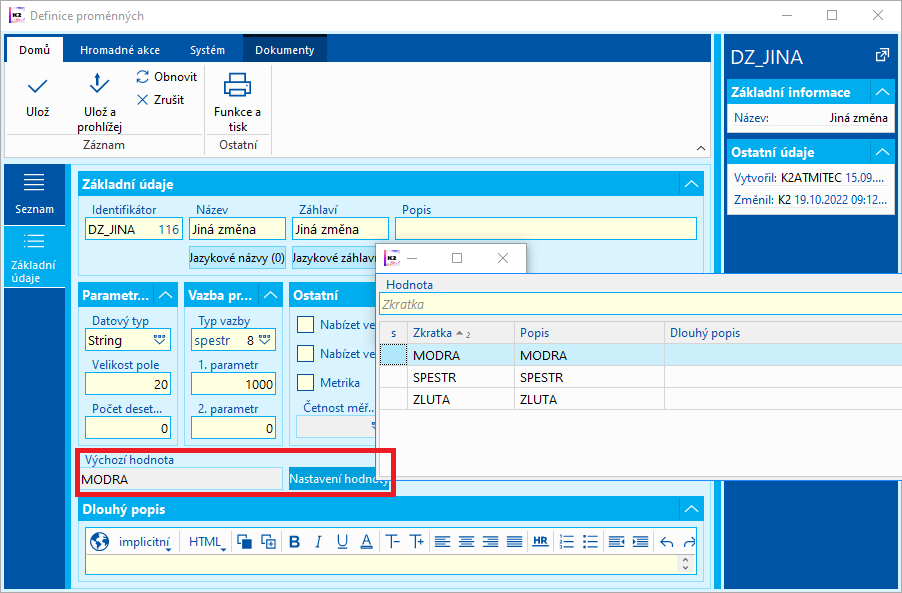Switch to Hromadné akce ribbon tab
Viewport: 902px width, 593px height.
coord(118,50)
